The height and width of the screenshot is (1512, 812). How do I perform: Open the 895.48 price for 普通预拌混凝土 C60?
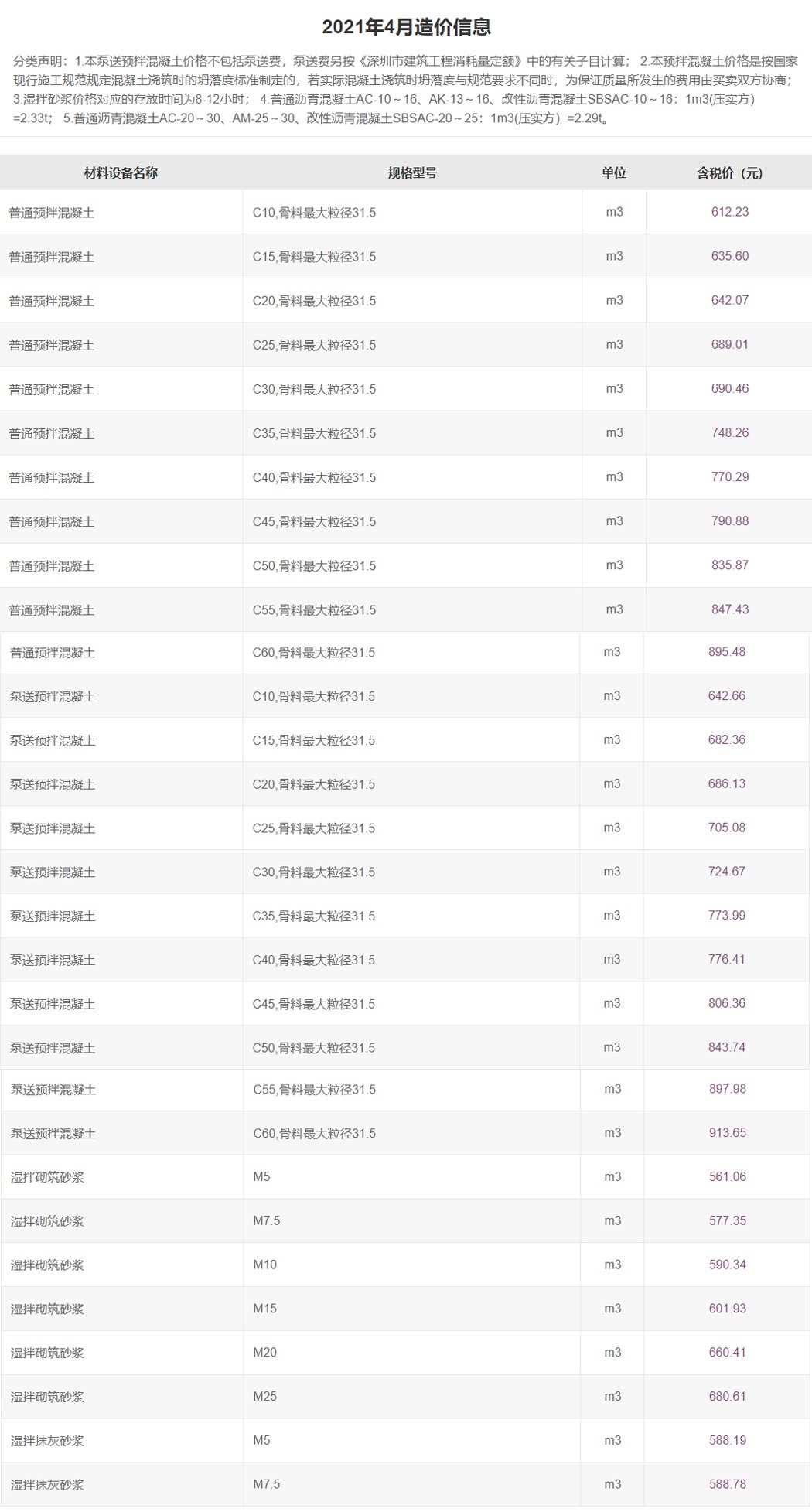[x=726, y=652]
